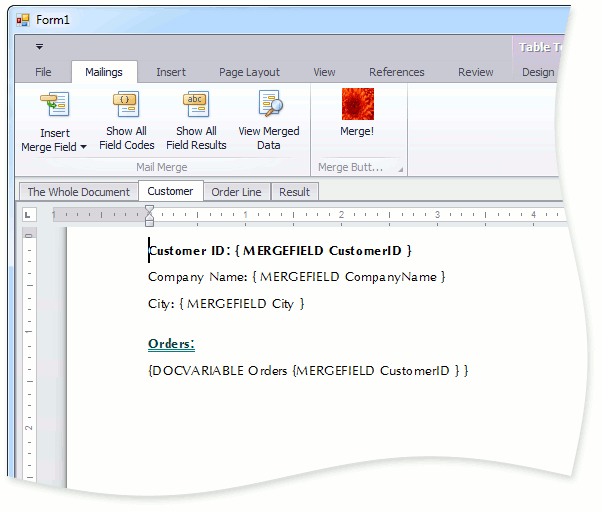This screenshot has width=601, height=511.
Task: Open the File tab
Action: point(43,72)
